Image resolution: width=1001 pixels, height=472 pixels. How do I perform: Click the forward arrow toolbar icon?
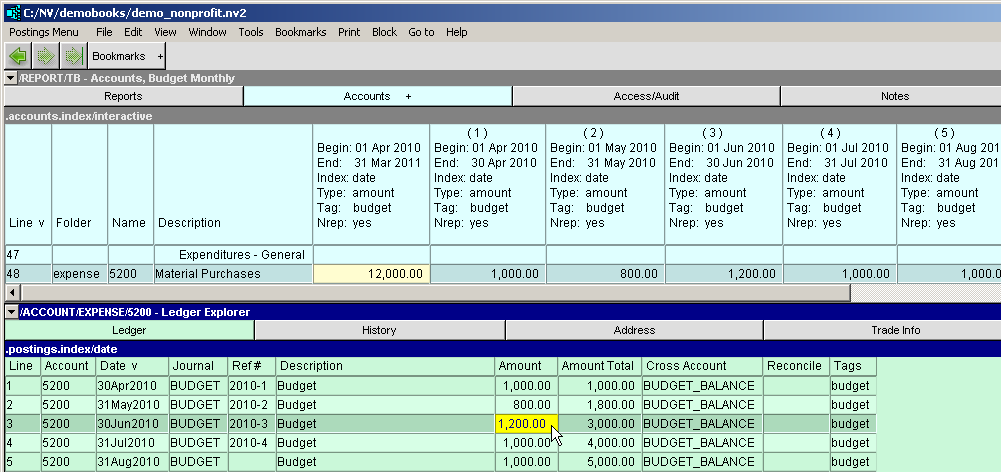(45, 56)
